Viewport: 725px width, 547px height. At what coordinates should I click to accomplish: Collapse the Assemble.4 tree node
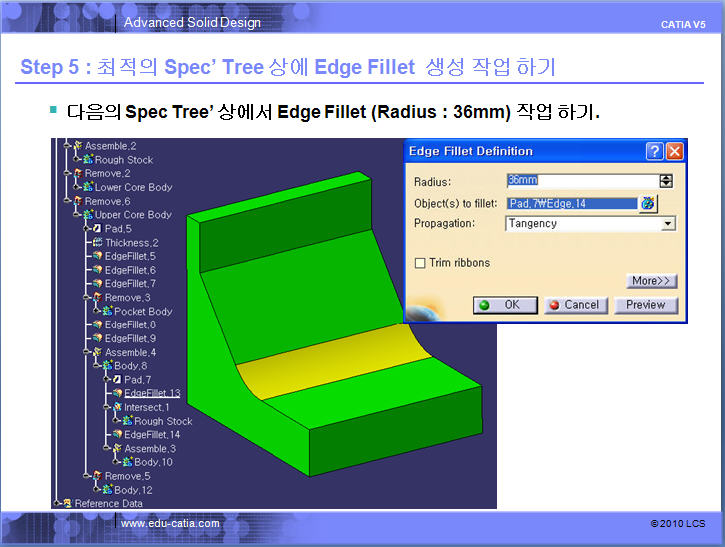pyautogui.click(x=86, y=352)
